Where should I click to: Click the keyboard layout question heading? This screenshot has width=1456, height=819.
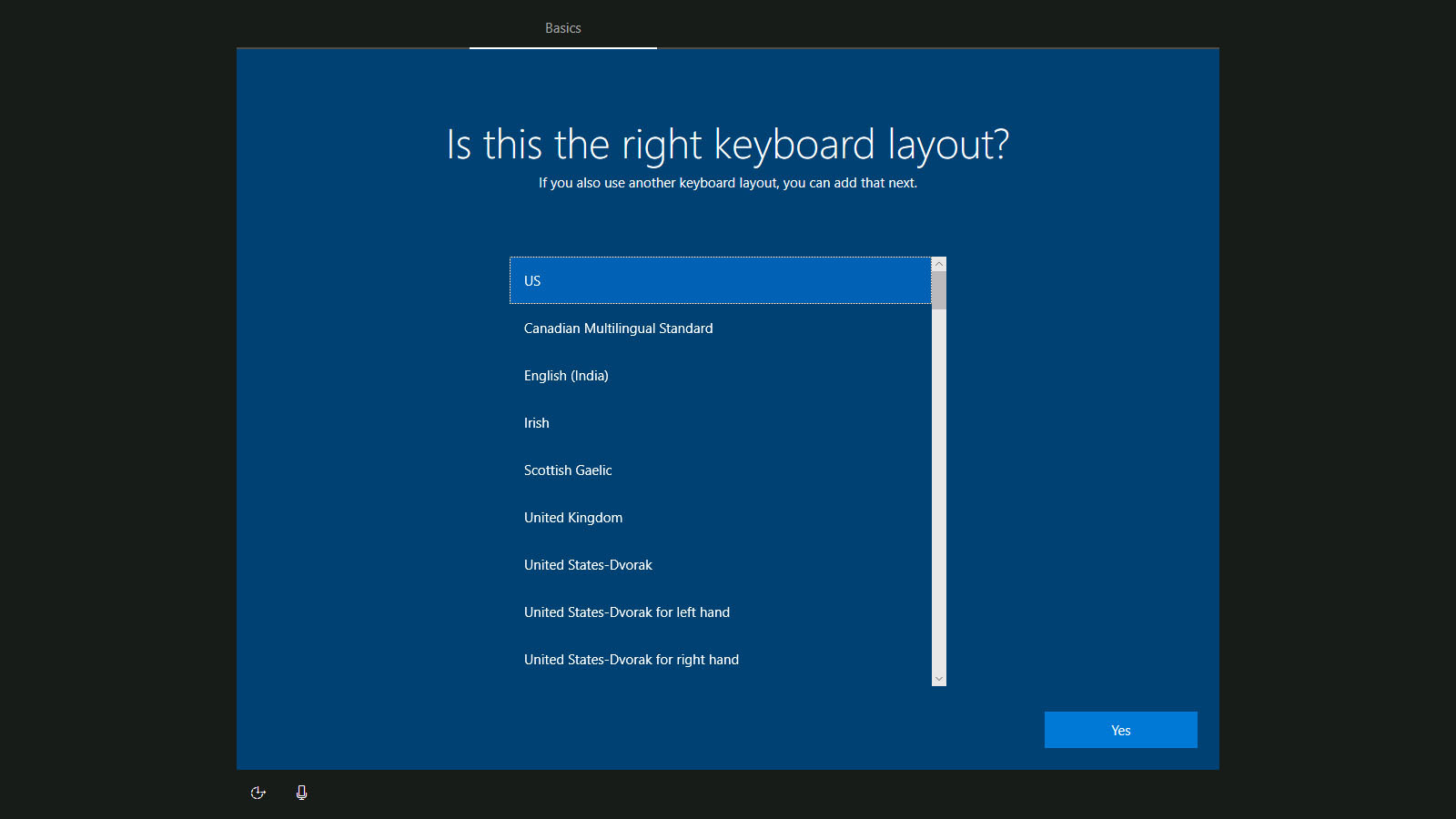click(728, 145)
